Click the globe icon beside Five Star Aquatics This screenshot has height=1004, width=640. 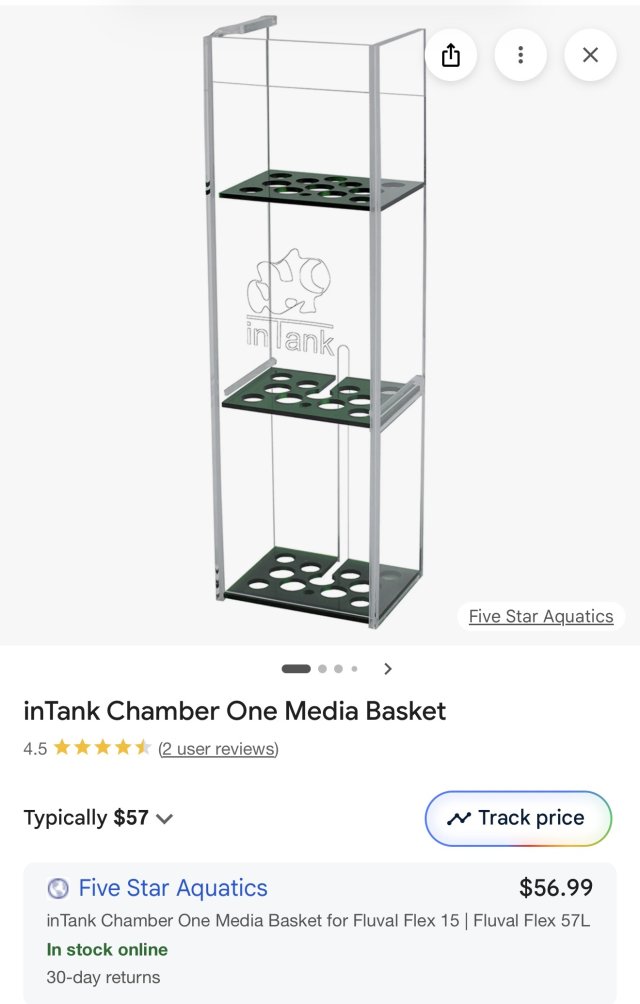pyautogui.click(x=58, y=888)
